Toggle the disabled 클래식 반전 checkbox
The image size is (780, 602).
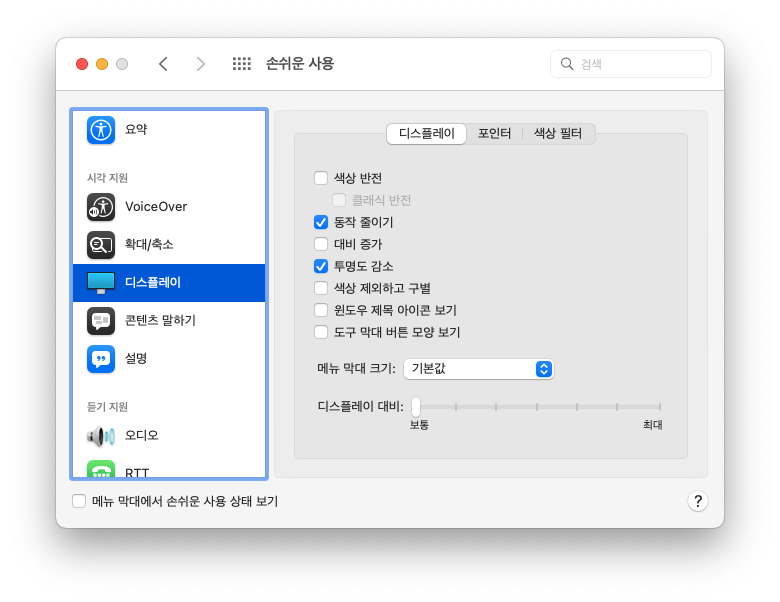pos(339,200)
